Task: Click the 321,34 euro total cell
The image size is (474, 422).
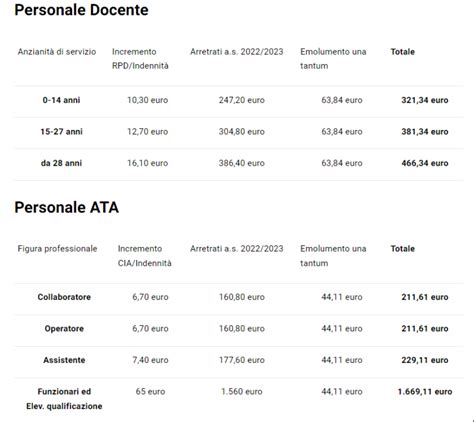Action: click(425, 100)
